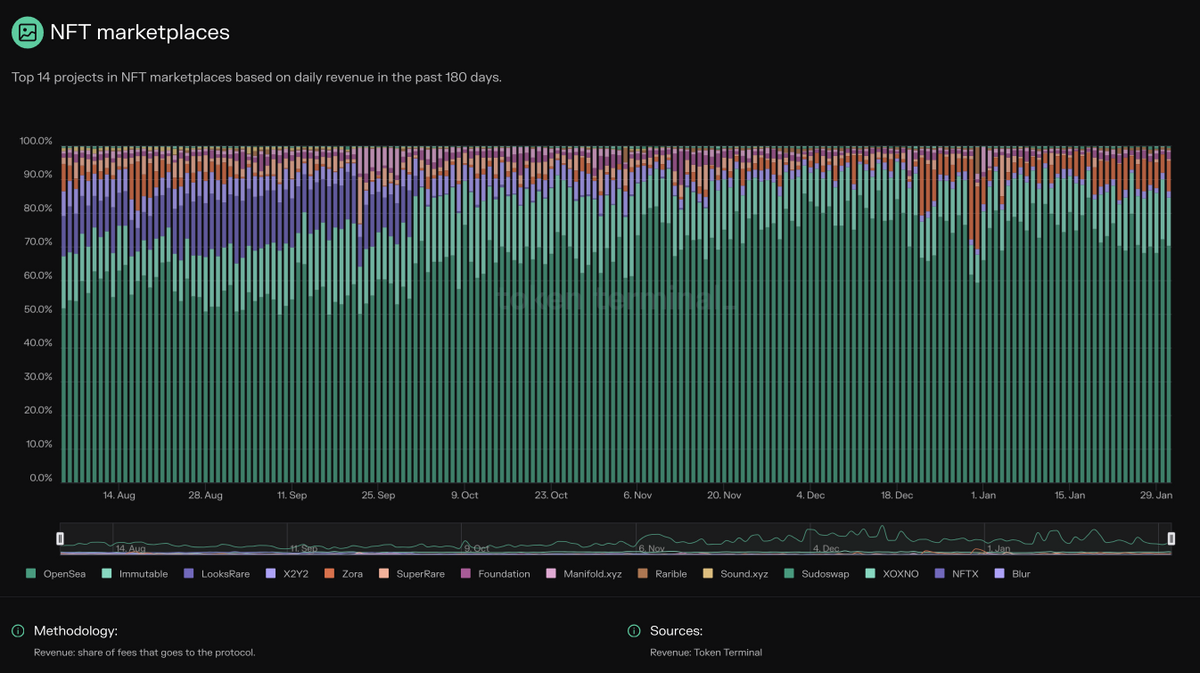Toggle SuperRare series in legend
Image resolution: width=1200 pixels, height=673 pixels.
413,574
